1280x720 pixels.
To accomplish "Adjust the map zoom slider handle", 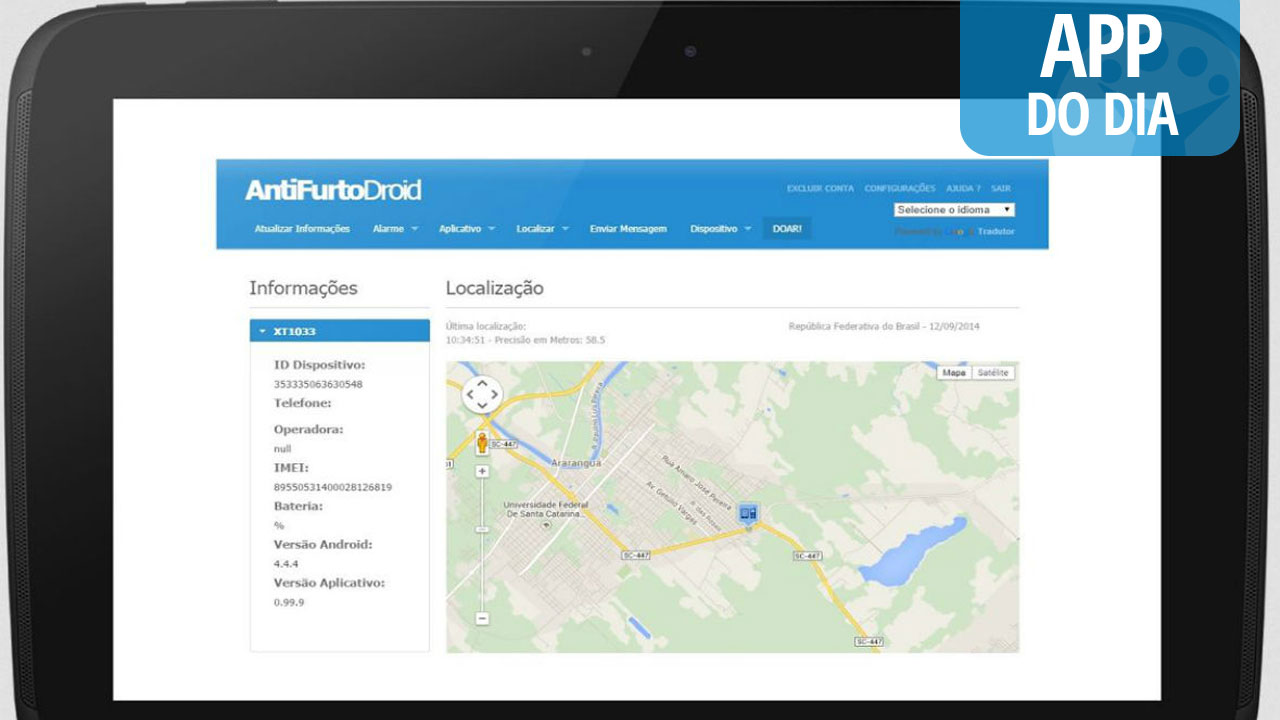I will tap(483, 528).
